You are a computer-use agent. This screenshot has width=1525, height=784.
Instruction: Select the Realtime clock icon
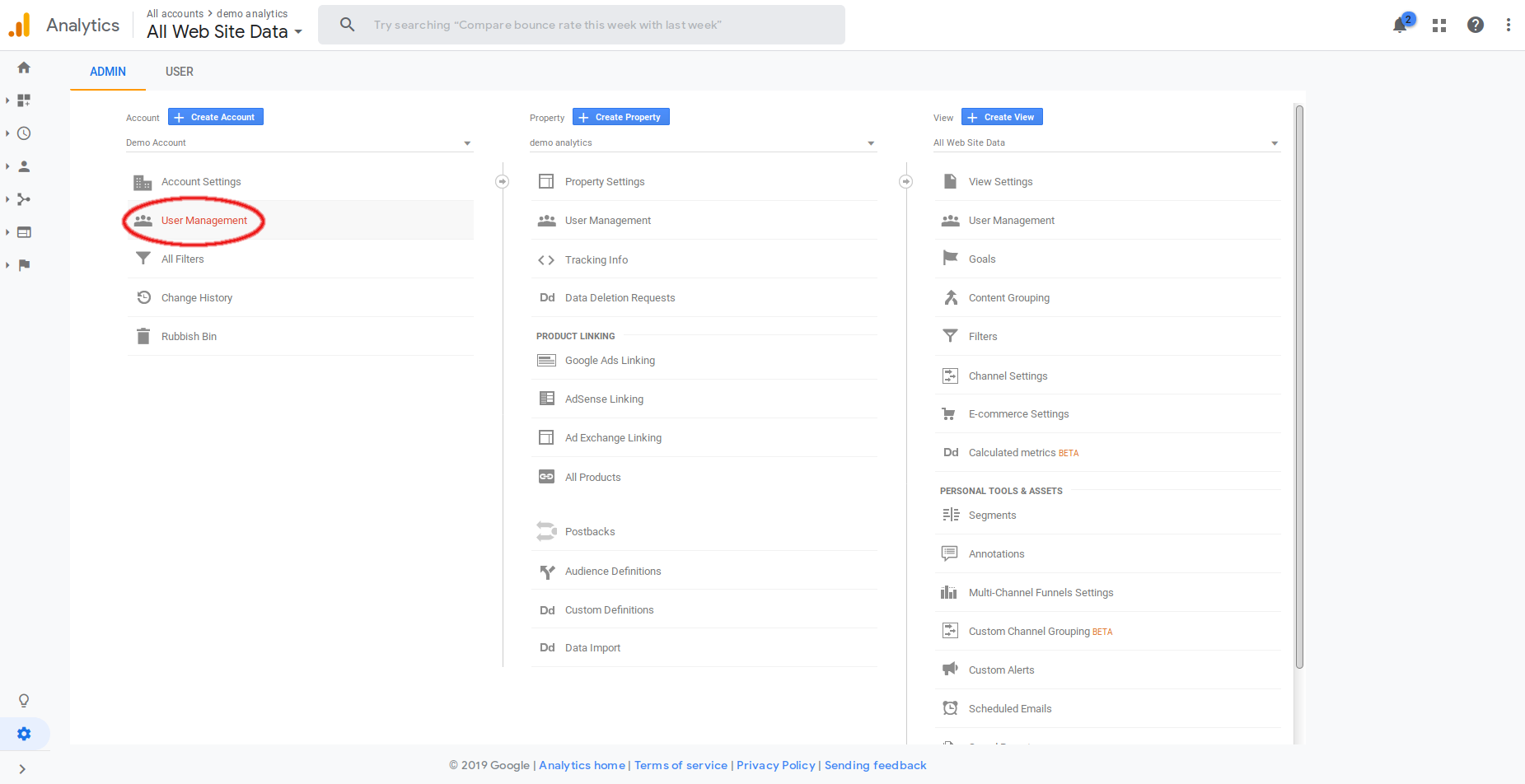(24, 133)
